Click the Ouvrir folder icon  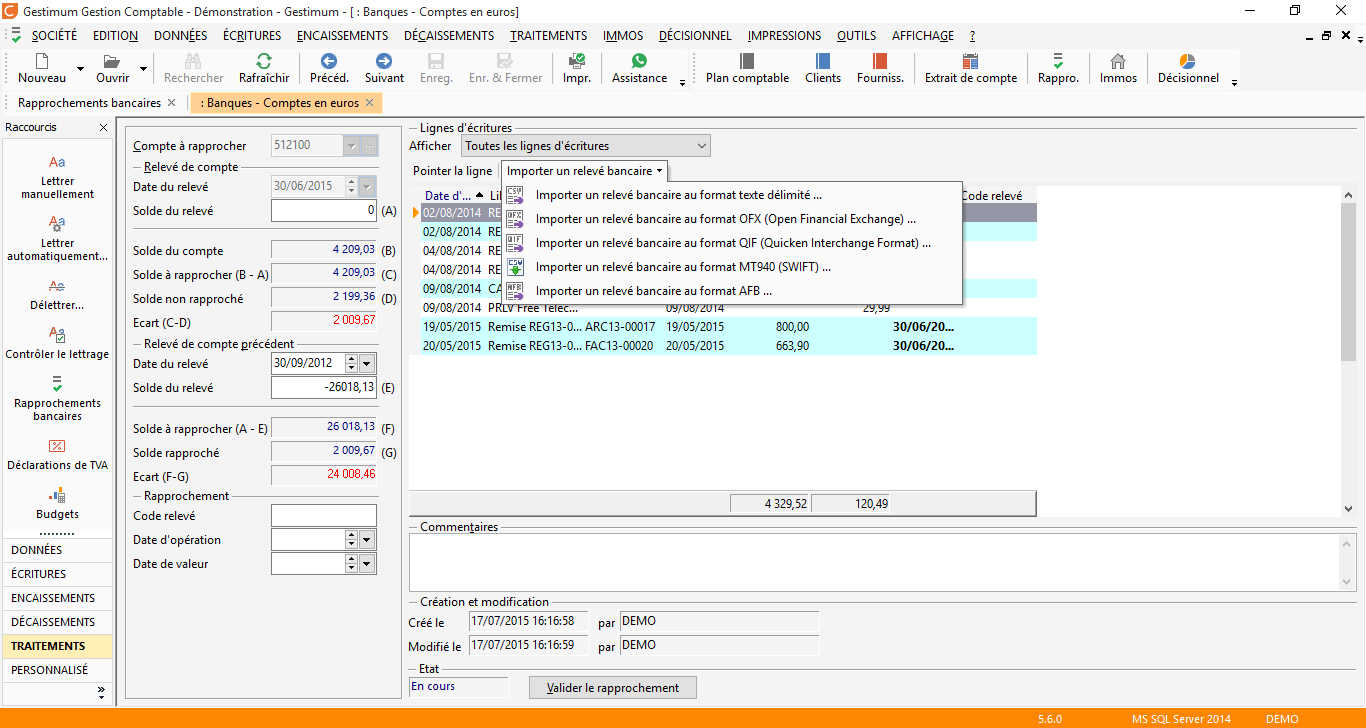112,61
